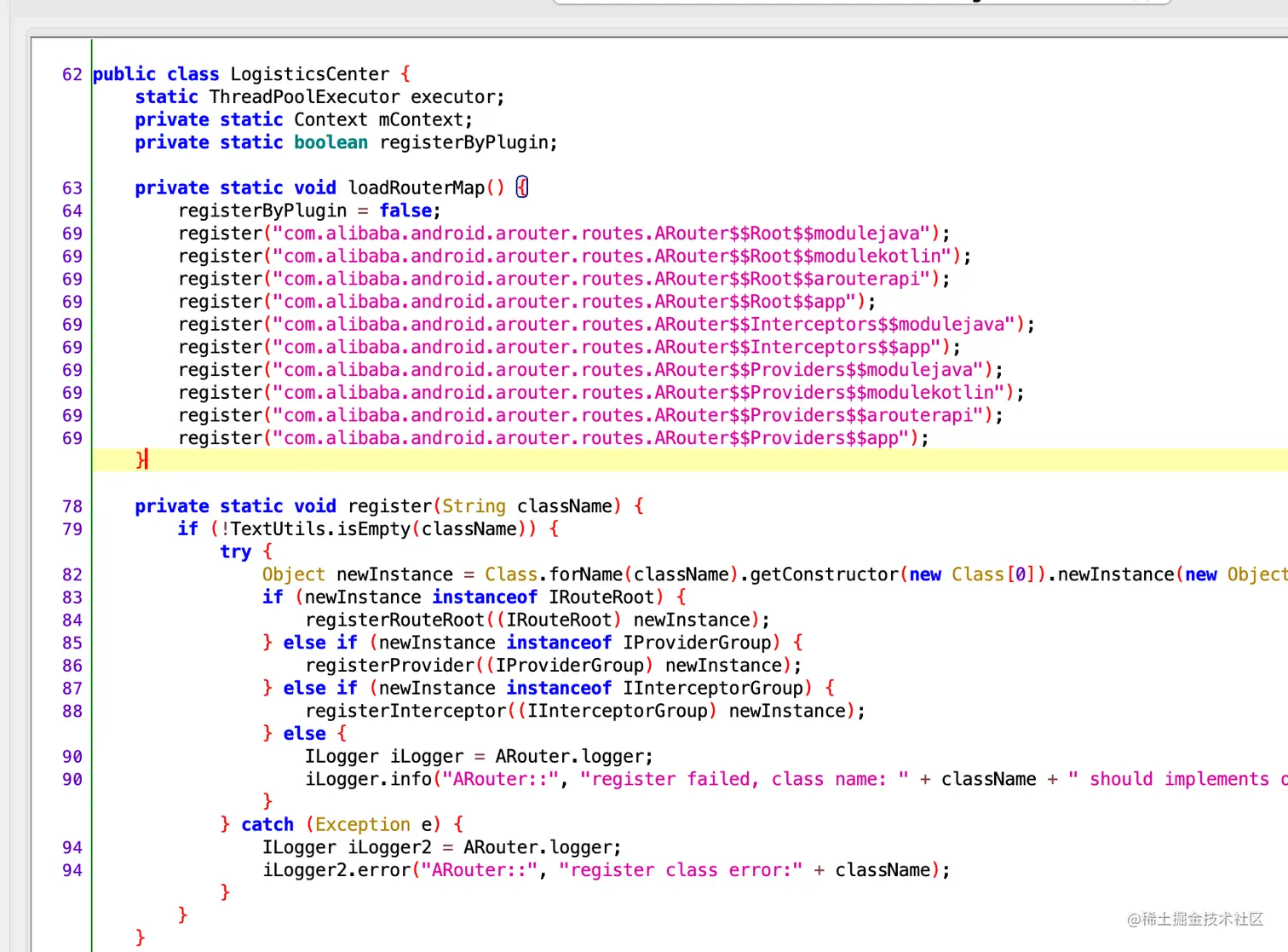Screen dimensions: 1288x952
Task: Click 'ILogger iLogger = ARouter.logger;' line
Action: pyautogui.click(x=479, y=757)
